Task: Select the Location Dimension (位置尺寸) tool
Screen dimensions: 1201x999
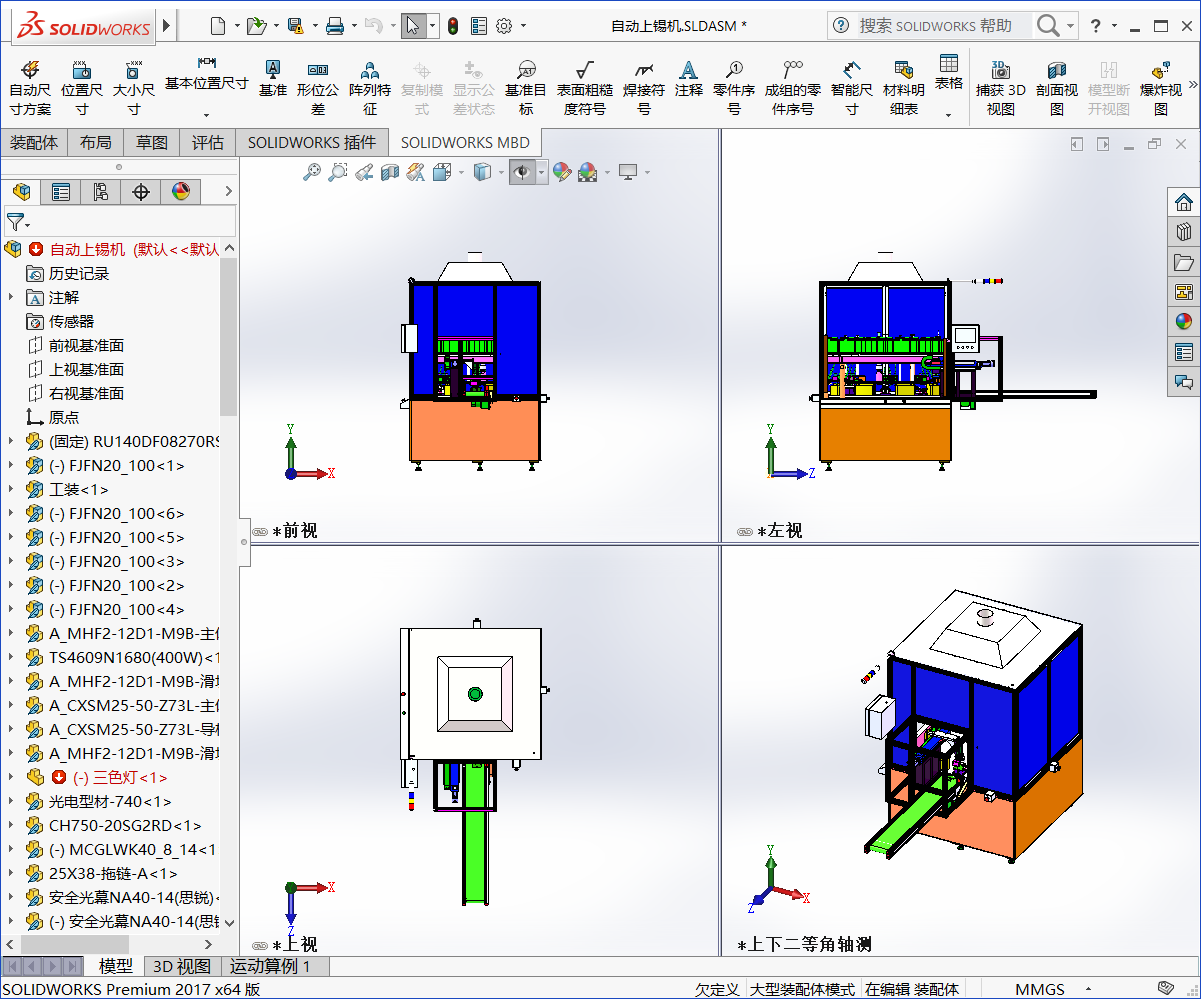Action: (82, 88)
